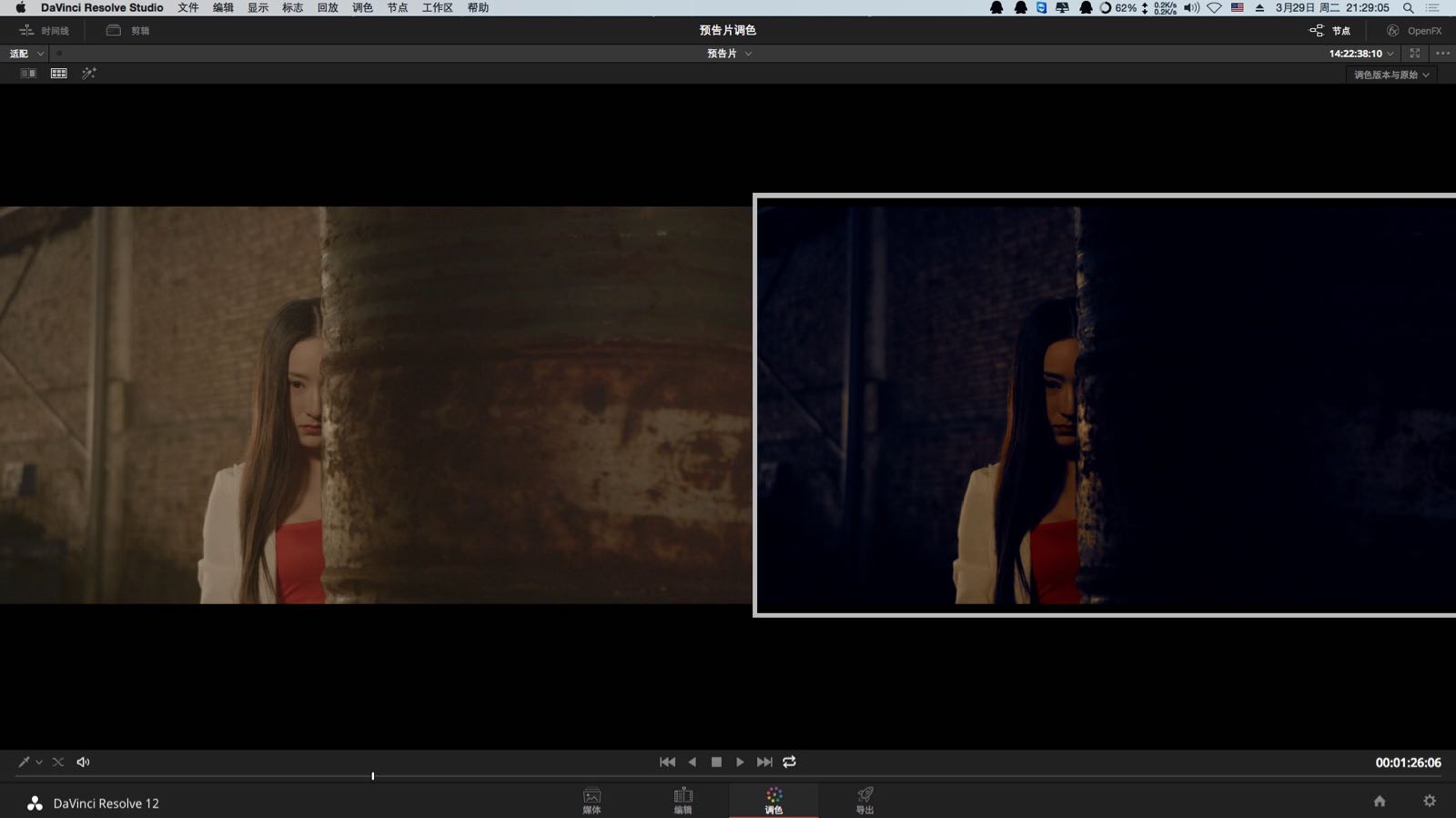Toggle the highlight magic wand icon
The image size is (1456, 818).
(x=89, y=74)
